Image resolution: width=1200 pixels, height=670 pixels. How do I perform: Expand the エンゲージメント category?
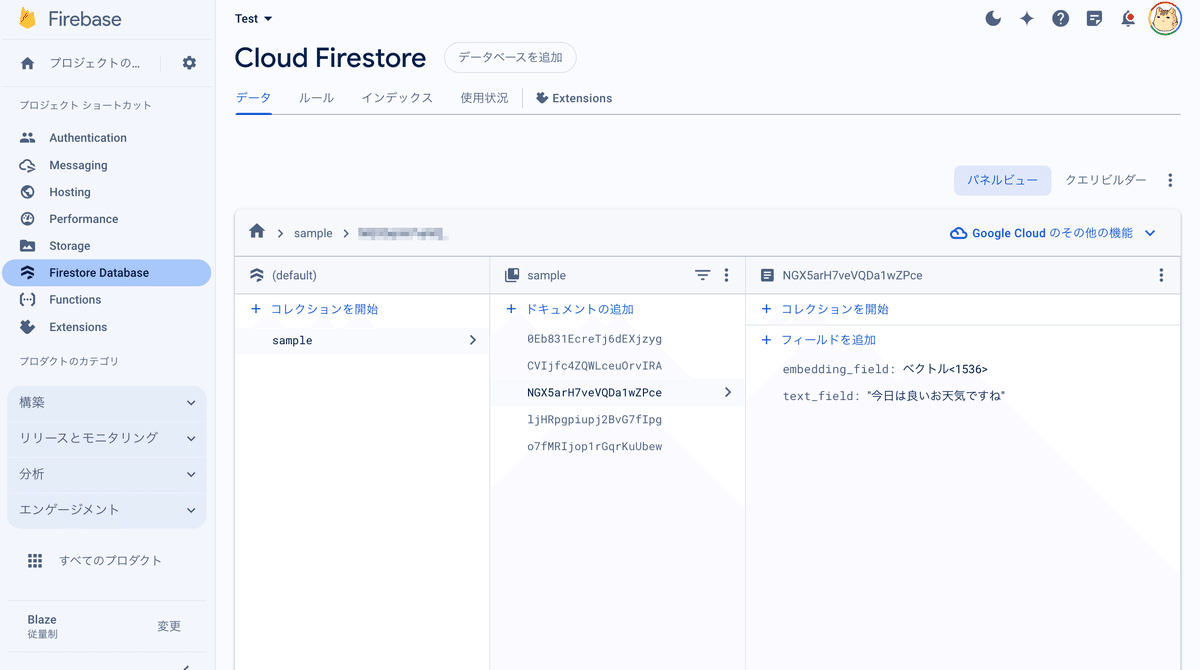pos(107,510)
